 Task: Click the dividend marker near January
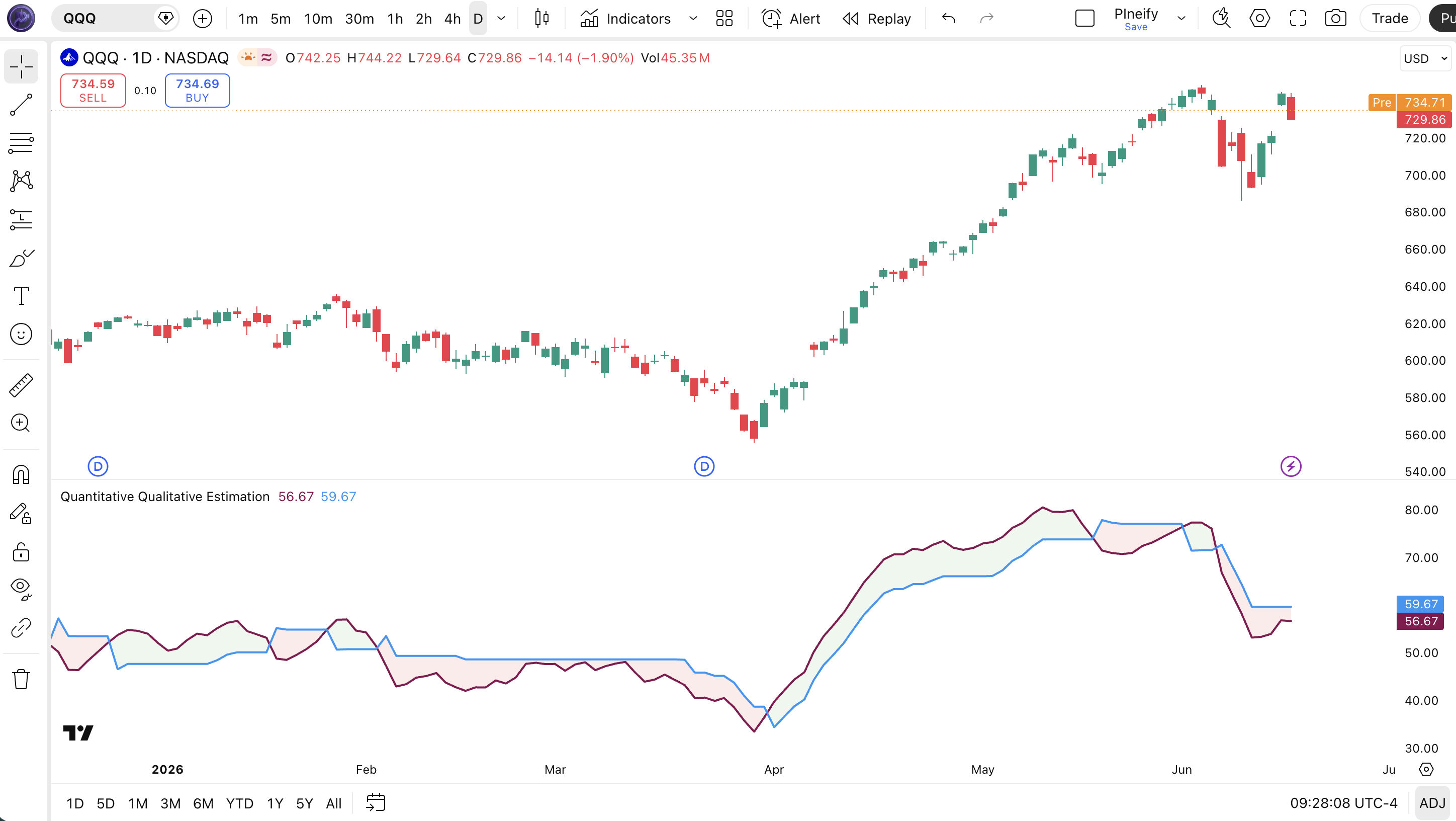click(x=98, y=466)
